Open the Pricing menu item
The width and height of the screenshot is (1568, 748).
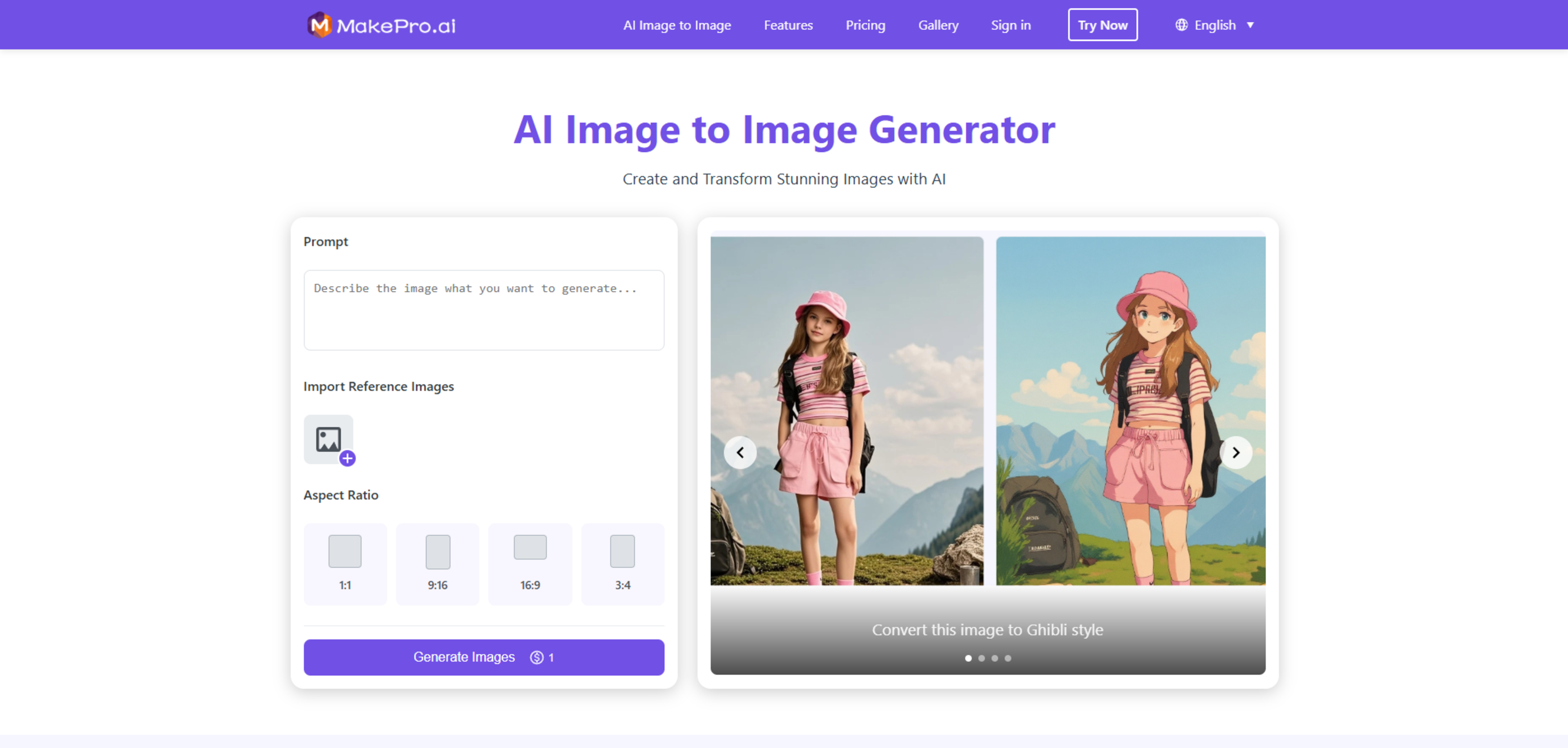click(865, 25)
